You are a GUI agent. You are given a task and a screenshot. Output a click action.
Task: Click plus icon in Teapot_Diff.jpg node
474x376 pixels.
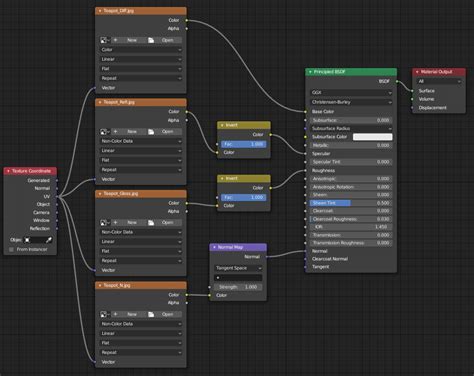(115, 40)
